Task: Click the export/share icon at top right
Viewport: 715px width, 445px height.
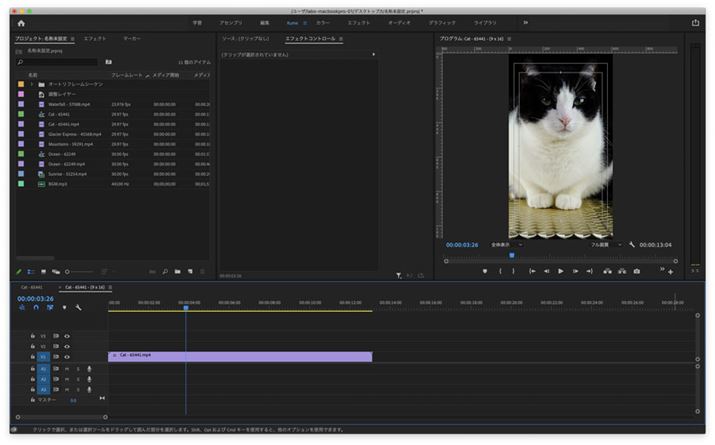Action: click(695, 22)
